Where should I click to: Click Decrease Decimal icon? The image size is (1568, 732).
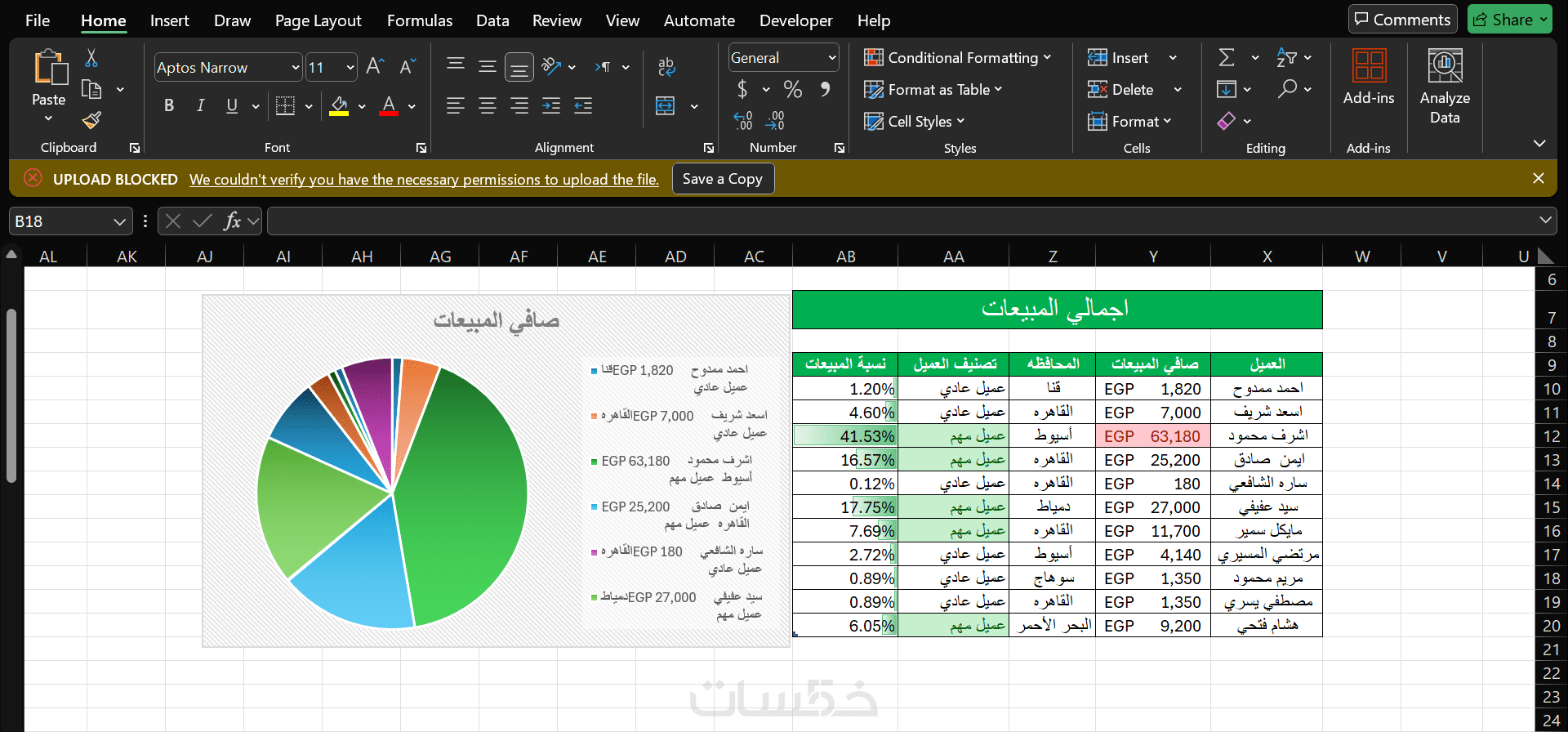[x=775, y=121]
